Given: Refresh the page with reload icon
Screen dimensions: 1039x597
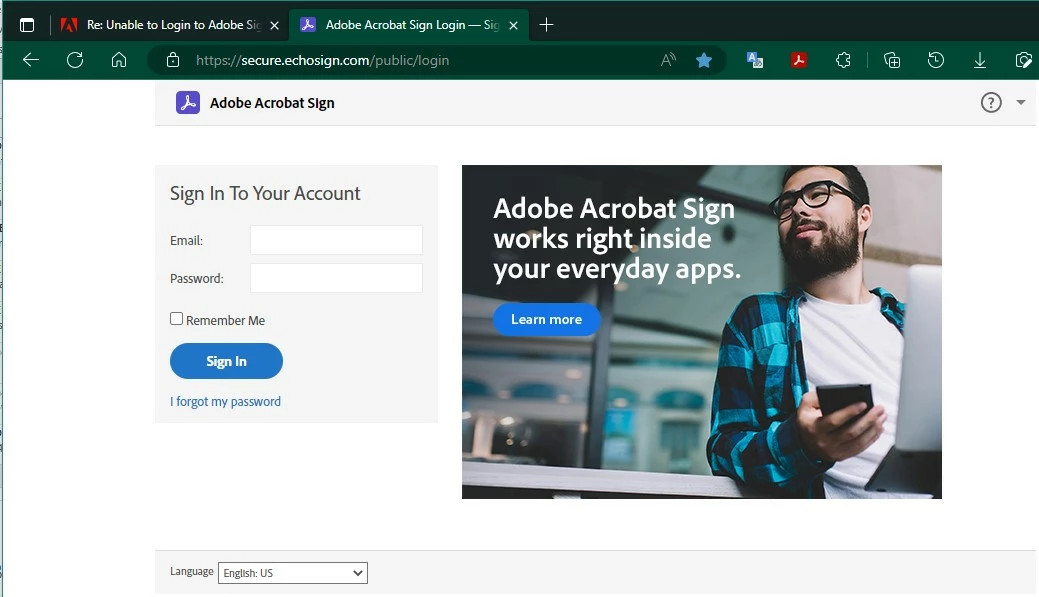Looking at the screenshot, I should point(75,60).
